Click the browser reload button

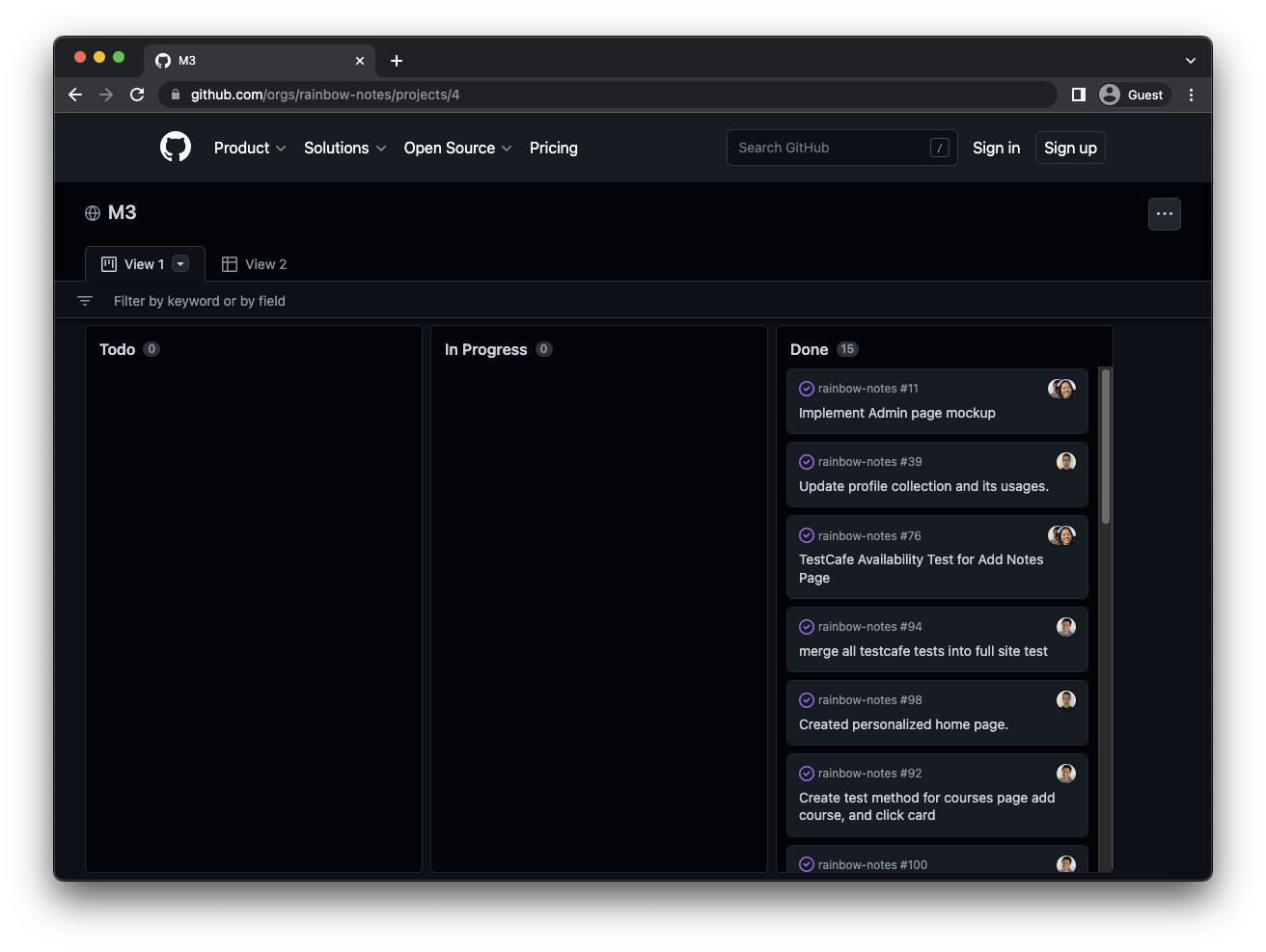tap(137, 95)
